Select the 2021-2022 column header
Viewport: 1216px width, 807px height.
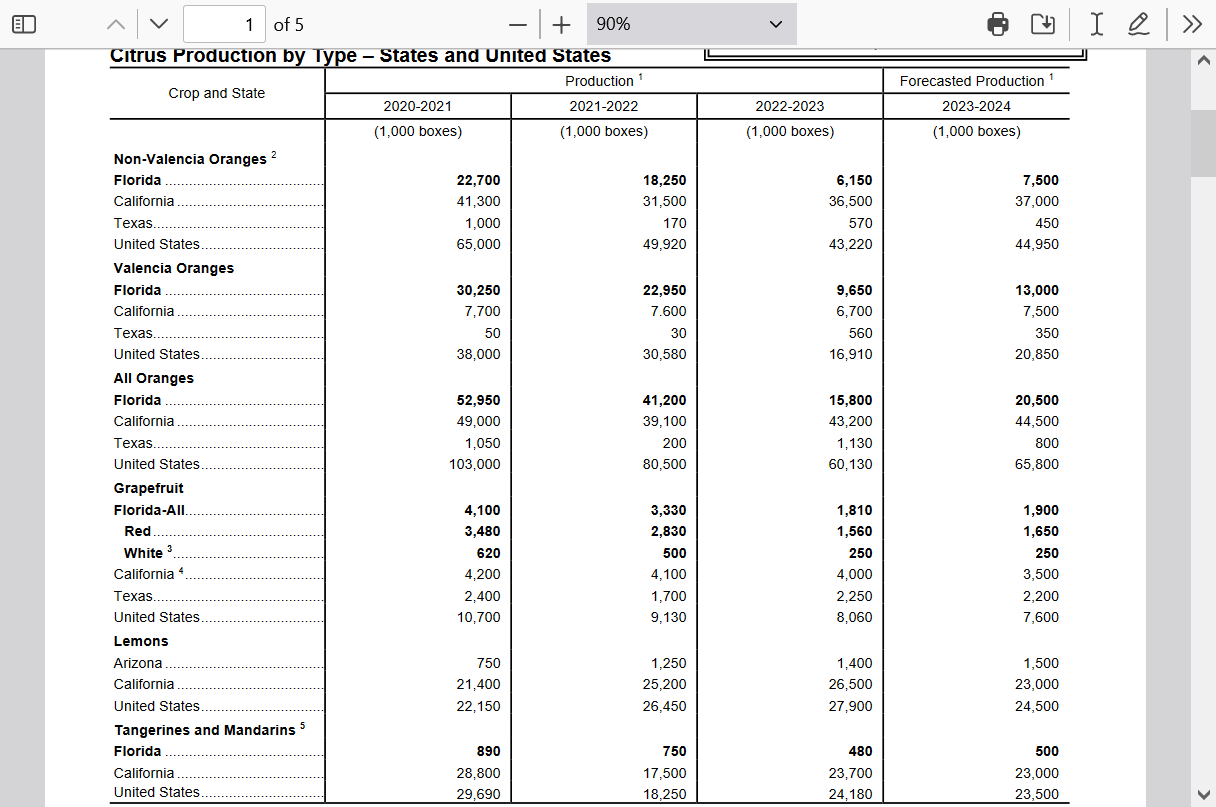pos(604,106)
